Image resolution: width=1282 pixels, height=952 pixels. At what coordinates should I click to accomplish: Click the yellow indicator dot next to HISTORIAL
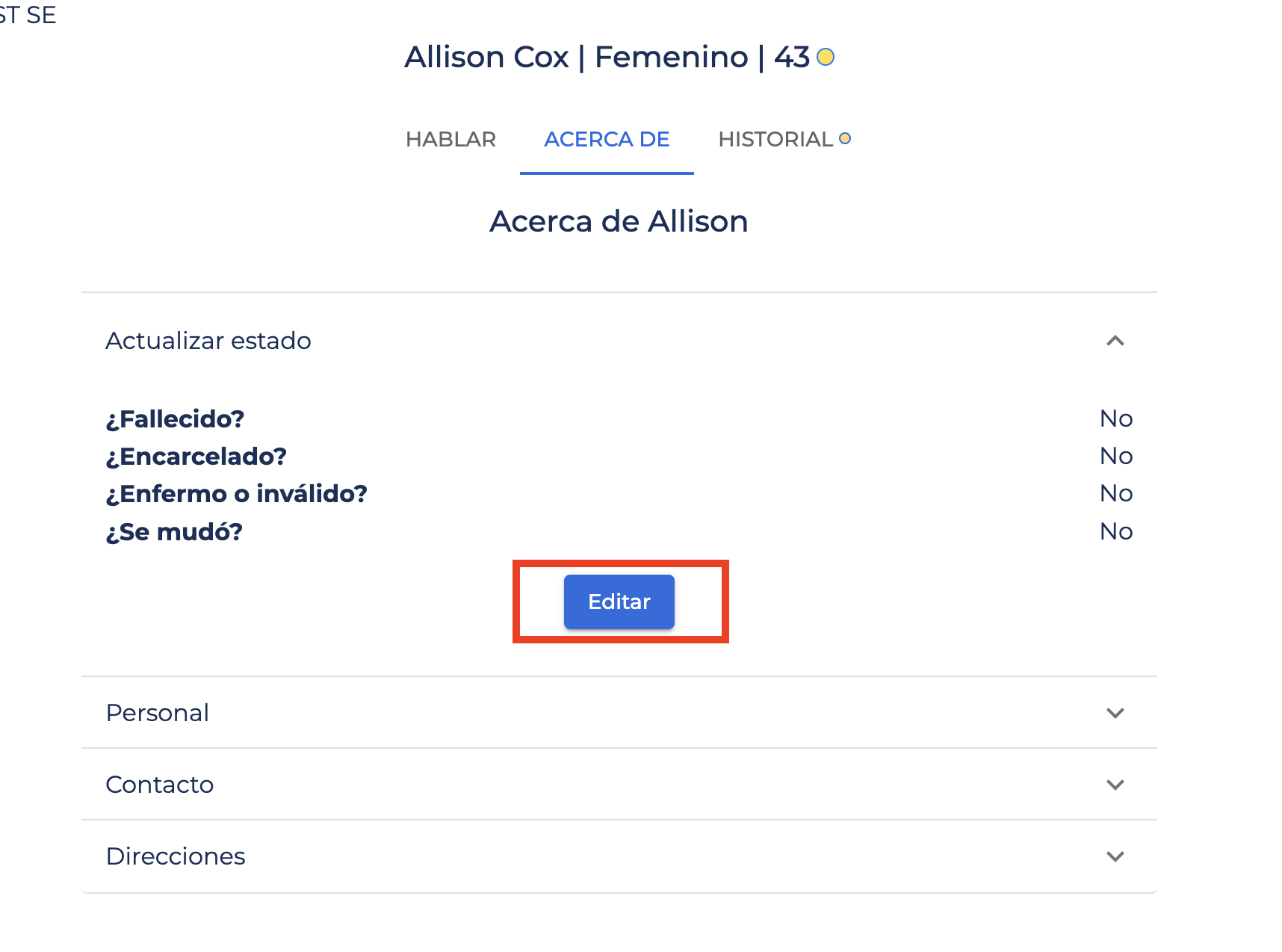point(845,138)
